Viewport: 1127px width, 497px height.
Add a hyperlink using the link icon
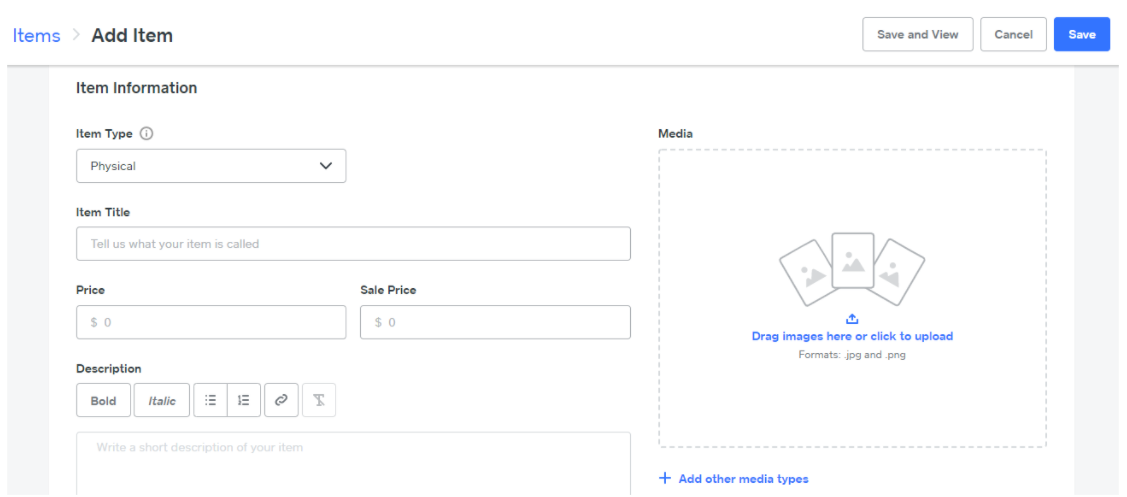[x=281, y=401]
